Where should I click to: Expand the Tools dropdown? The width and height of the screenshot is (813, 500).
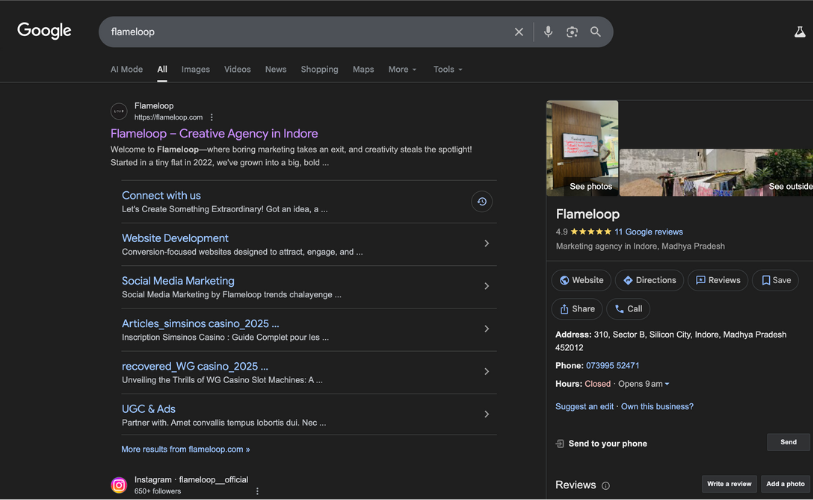pos(447,70)
